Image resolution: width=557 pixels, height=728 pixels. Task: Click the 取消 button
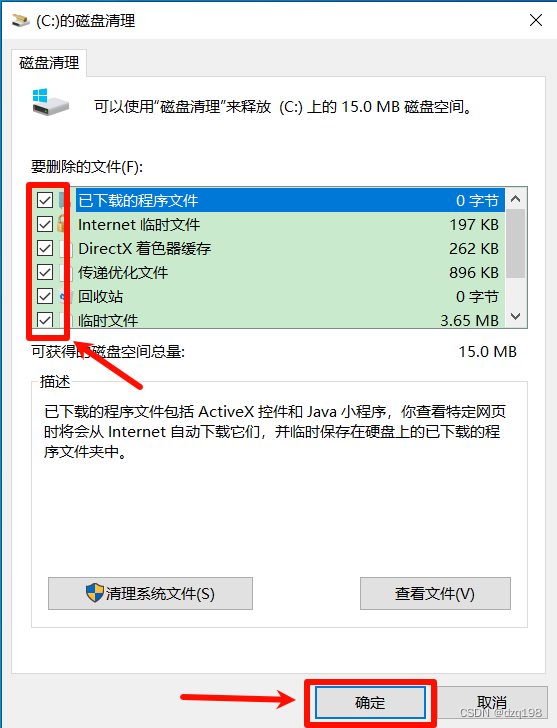pos(492,702)
